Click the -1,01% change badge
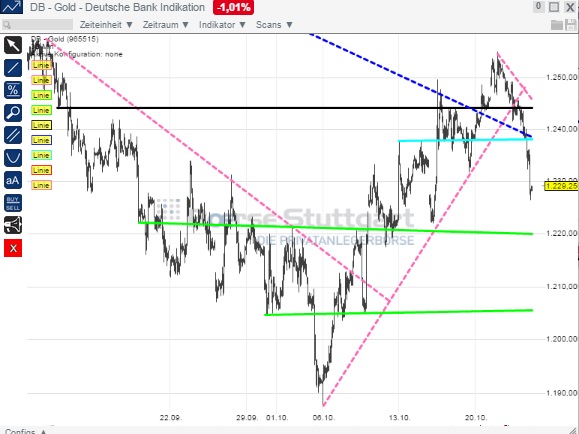Image resolution: width=579 pixels, height=434 pixels. [x=233, y=7]
